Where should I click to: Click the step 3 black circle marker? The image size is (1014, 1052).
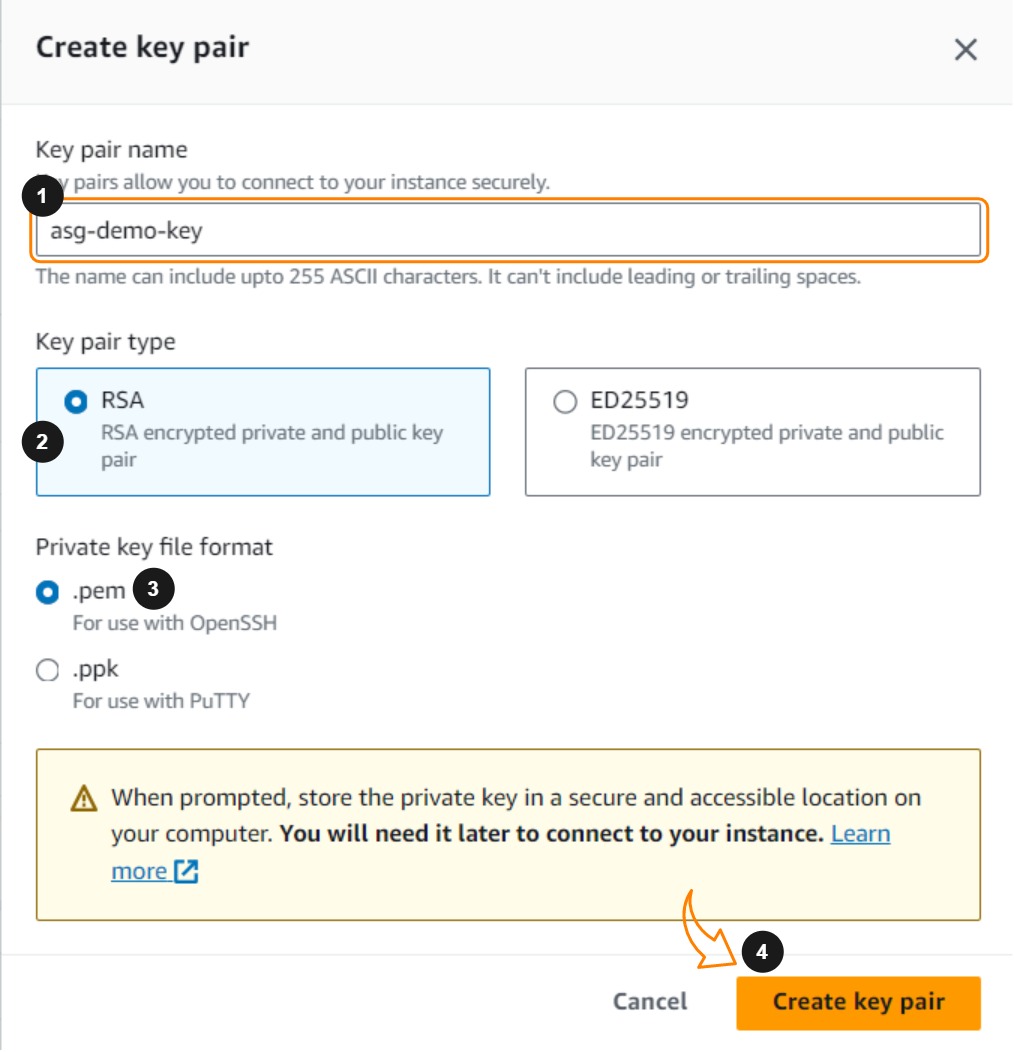pyautogui.click(x=153, y=589)
